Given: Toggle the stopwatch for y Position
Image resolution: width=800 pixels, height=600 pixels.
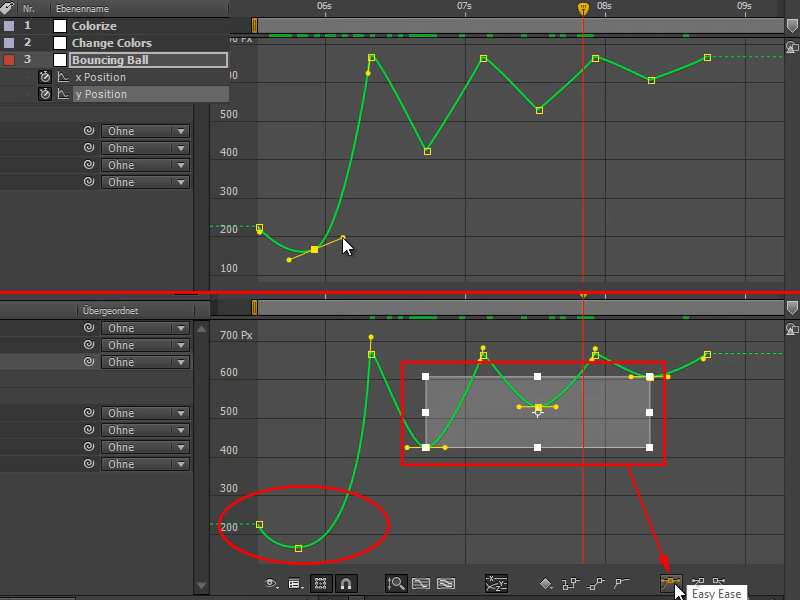Looking at the screenshot, I should [x=43, y=93].
